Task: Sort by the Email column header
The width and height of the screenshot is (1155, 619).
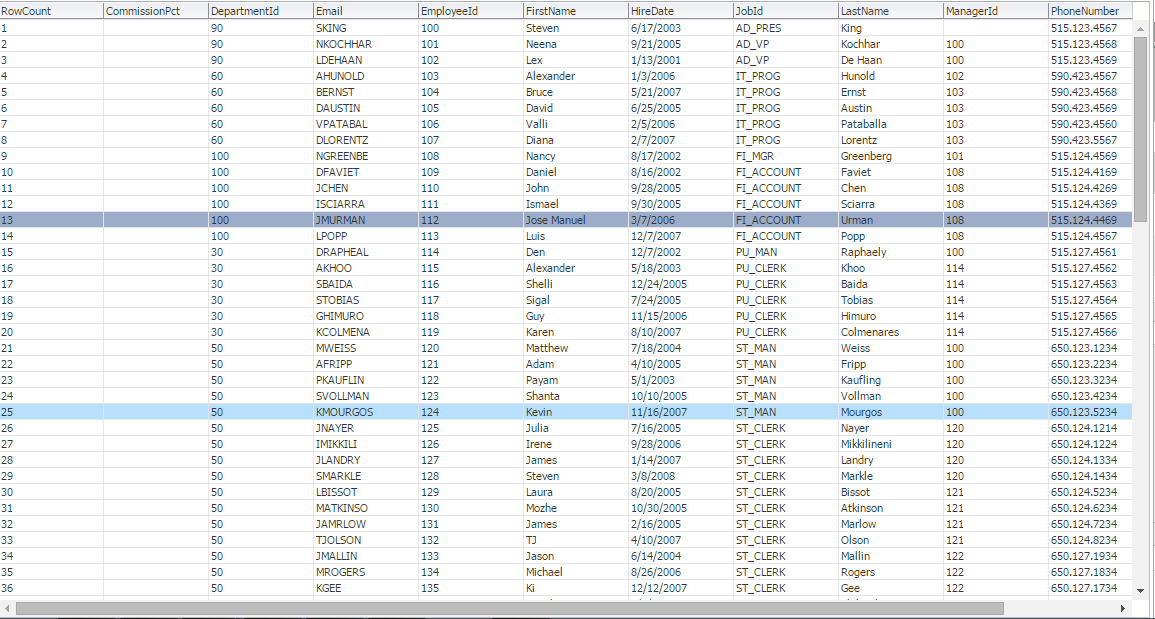Action: click(x=366, y=11)
